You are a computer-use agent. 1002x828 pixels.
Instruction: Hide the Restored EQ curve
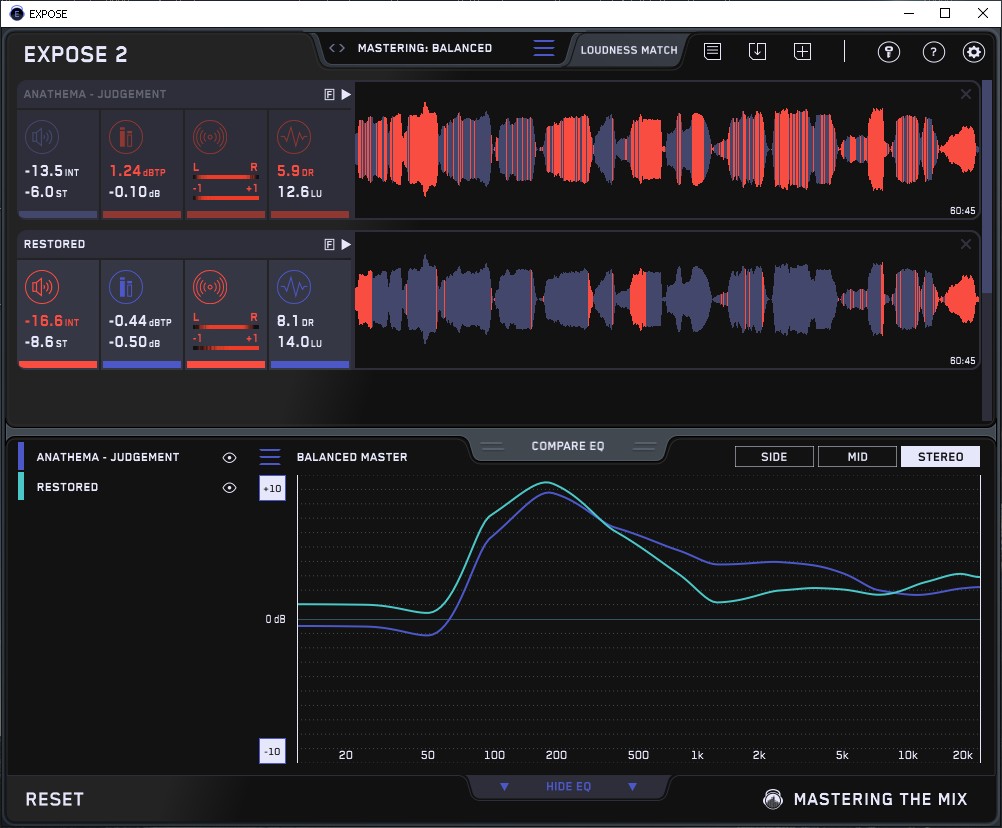pyautogui.click(x=229, y=487)
